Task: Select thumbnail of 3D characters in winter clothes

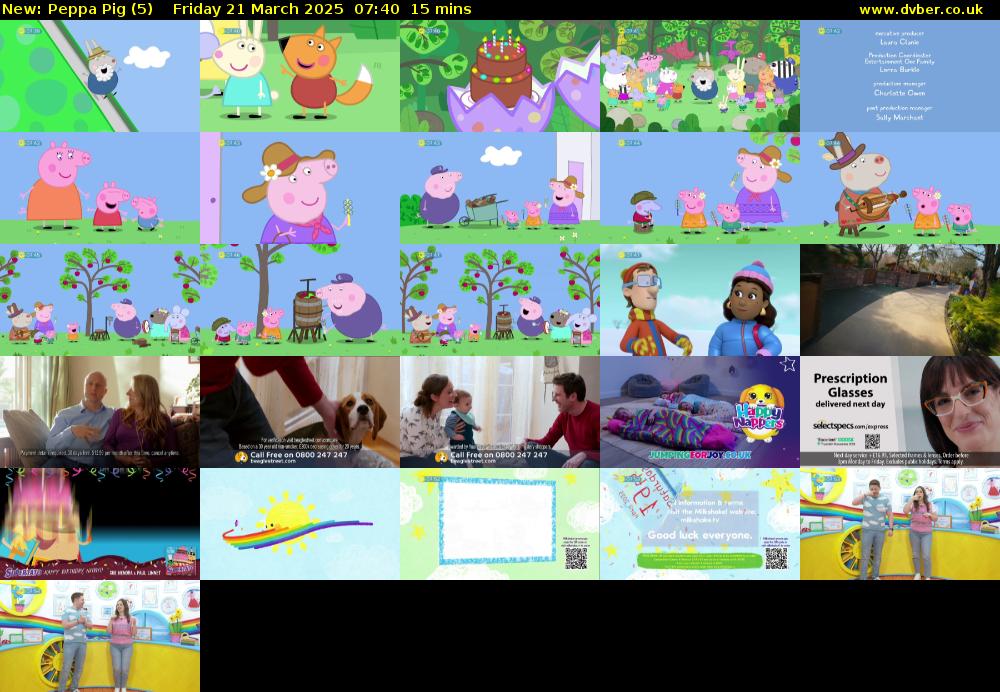Action: click(x=700, y=300)
